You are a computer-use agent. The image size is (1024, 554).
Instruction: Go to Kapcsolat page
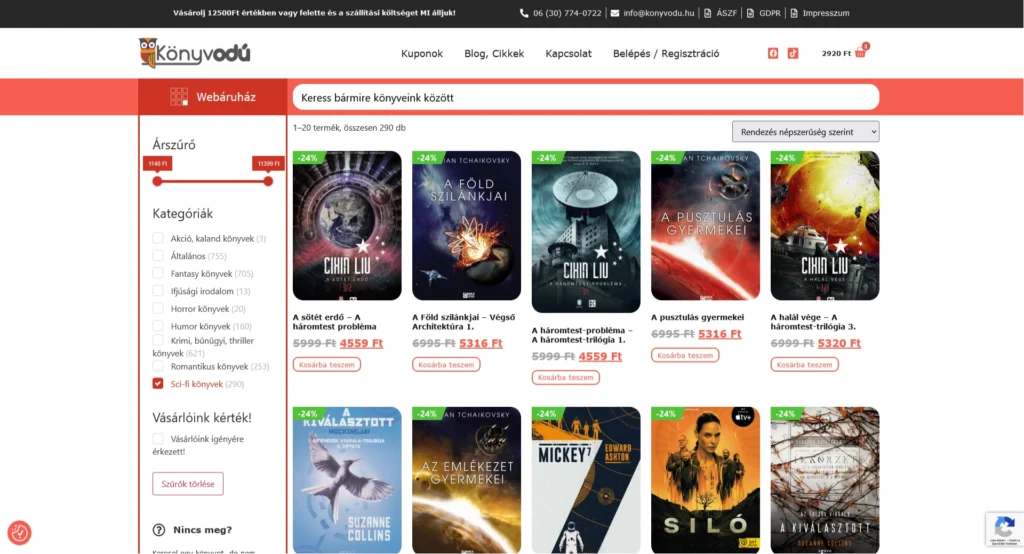tap(569, 54)
